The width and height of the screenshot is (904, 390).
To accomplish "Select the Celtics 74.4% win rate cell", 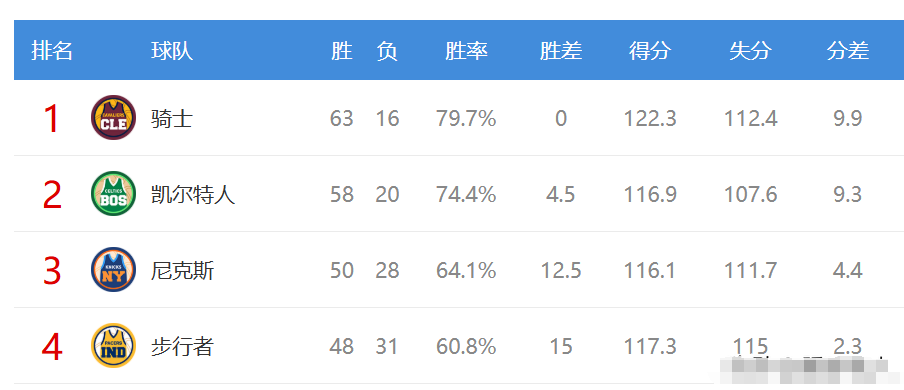I will 466,194.
